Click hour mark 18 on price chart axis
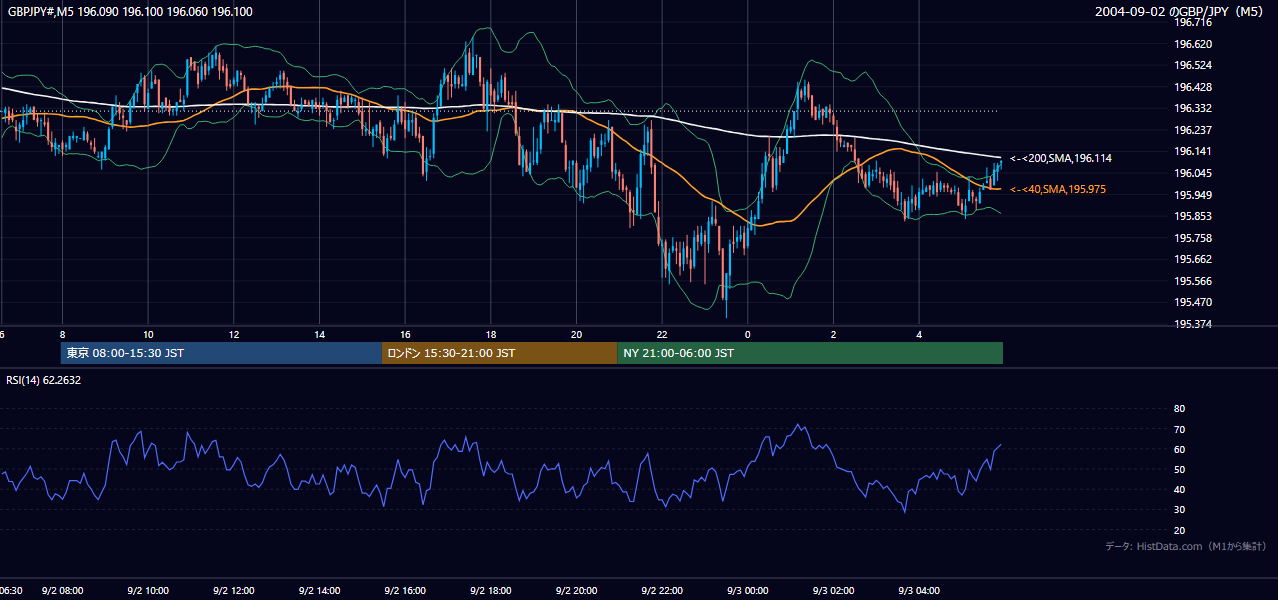The image size is (1278, 600). (x=491, y=333)
